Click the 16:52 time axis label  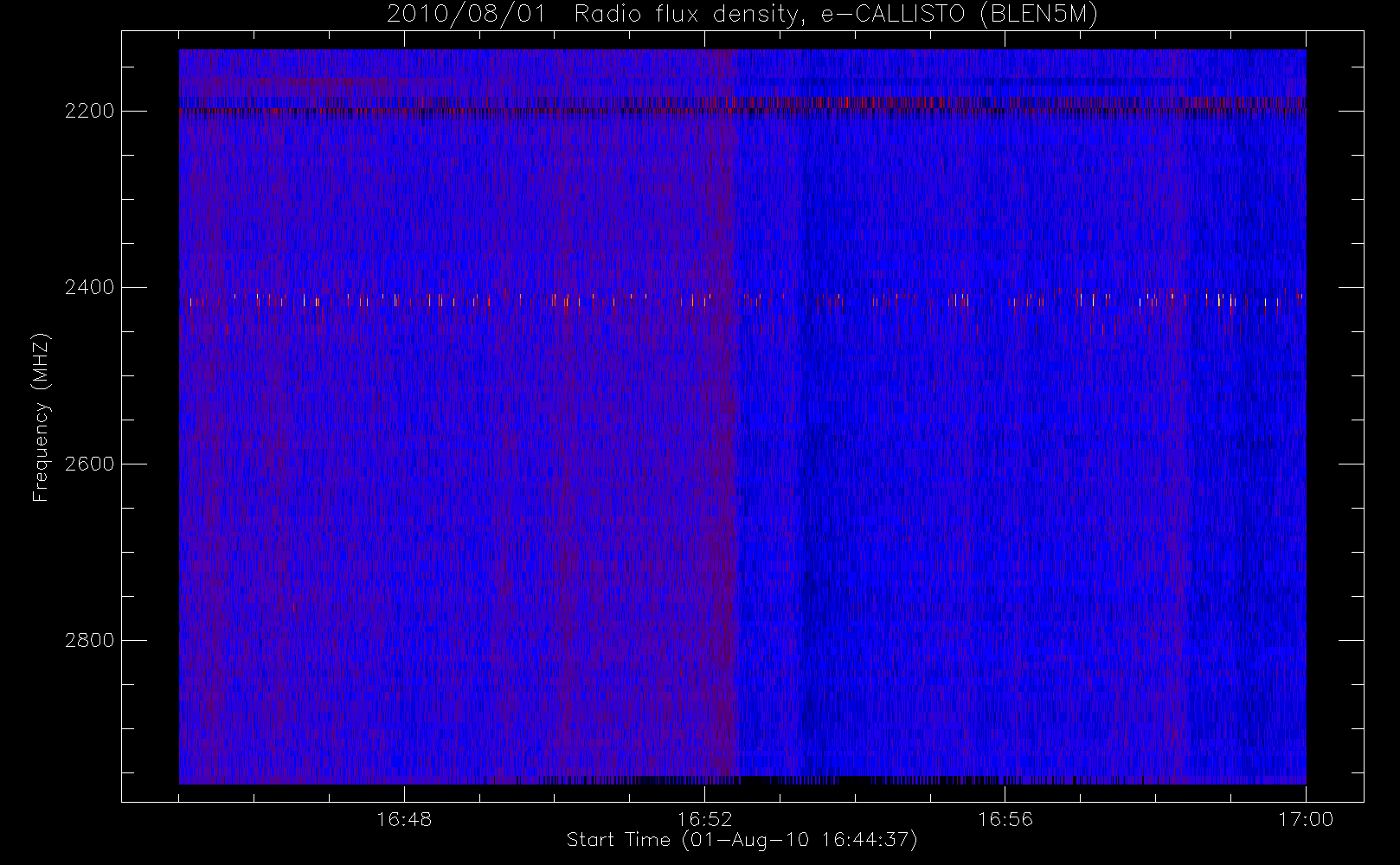[x=704, y=819]
